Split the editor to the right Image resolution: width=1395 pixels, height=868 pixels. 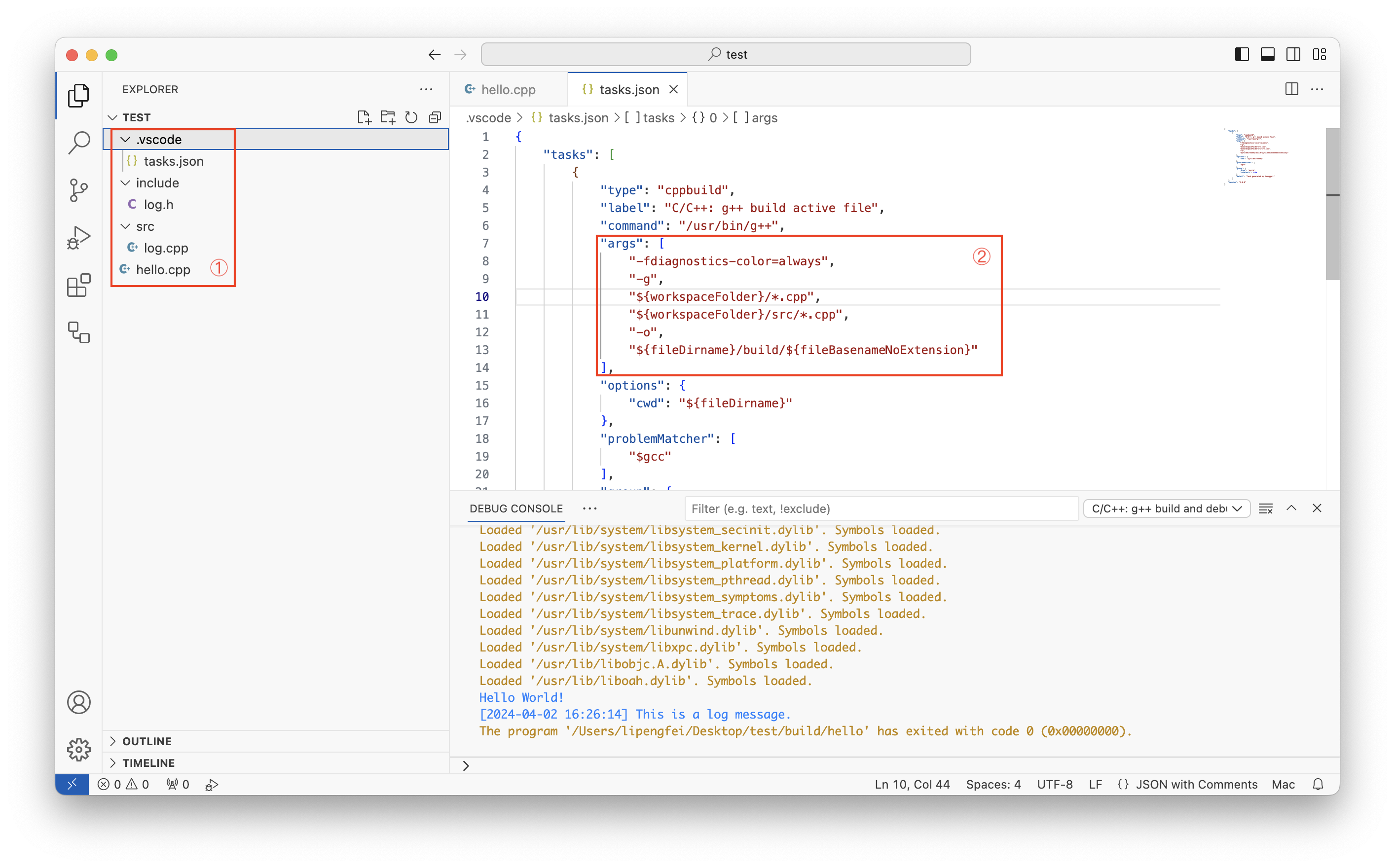coord(1292,89)
